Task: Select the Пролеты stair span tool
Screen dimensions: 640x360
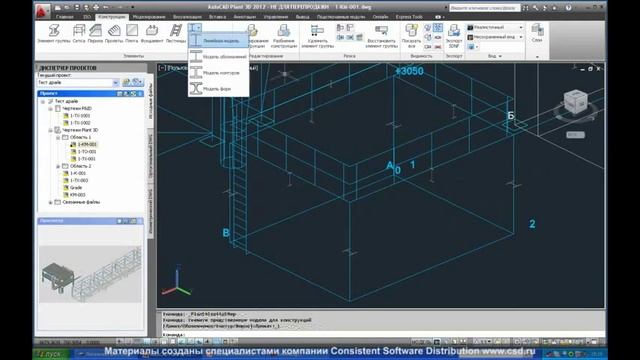Action: (x=114, y=33)
